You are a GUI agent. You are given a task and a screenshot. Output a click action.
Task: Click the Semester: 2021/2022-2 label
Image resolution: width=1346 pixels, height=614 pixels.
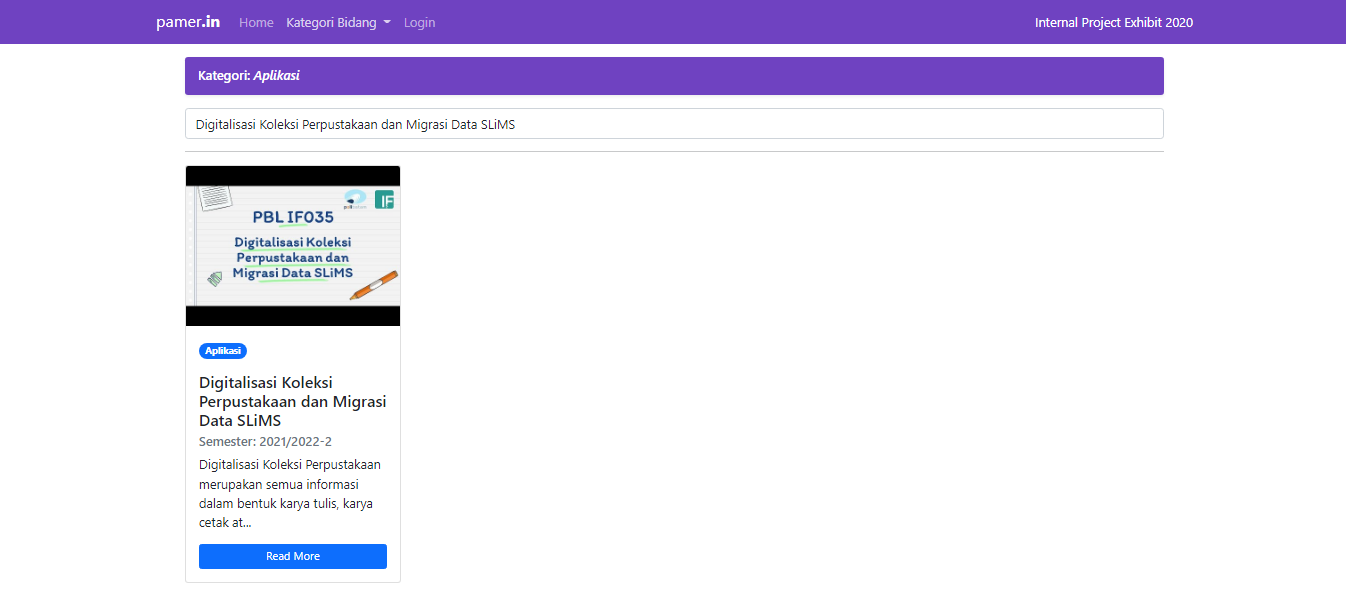pos(265,441)
